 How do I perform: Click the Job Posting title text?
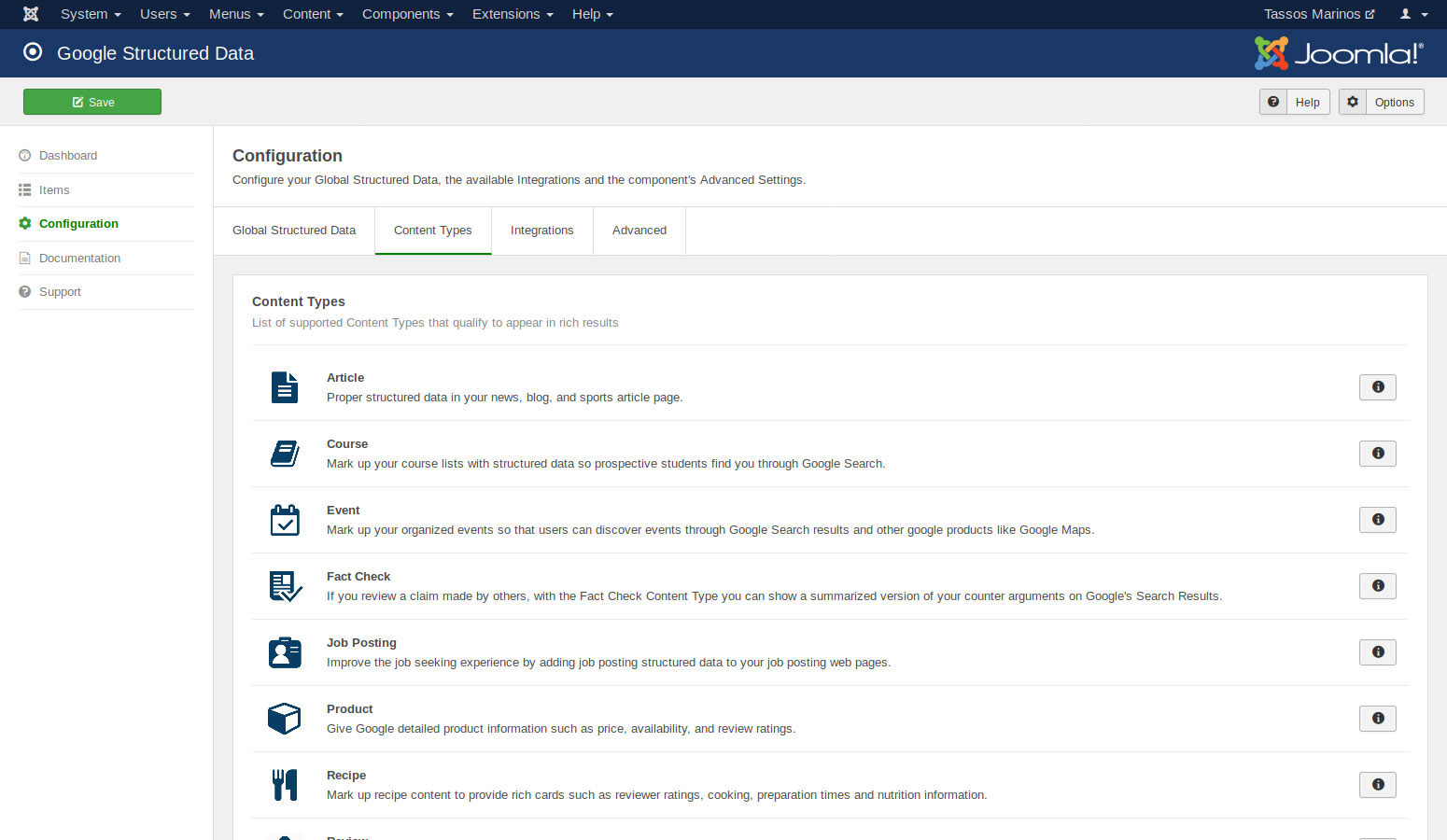coord(361,643)
